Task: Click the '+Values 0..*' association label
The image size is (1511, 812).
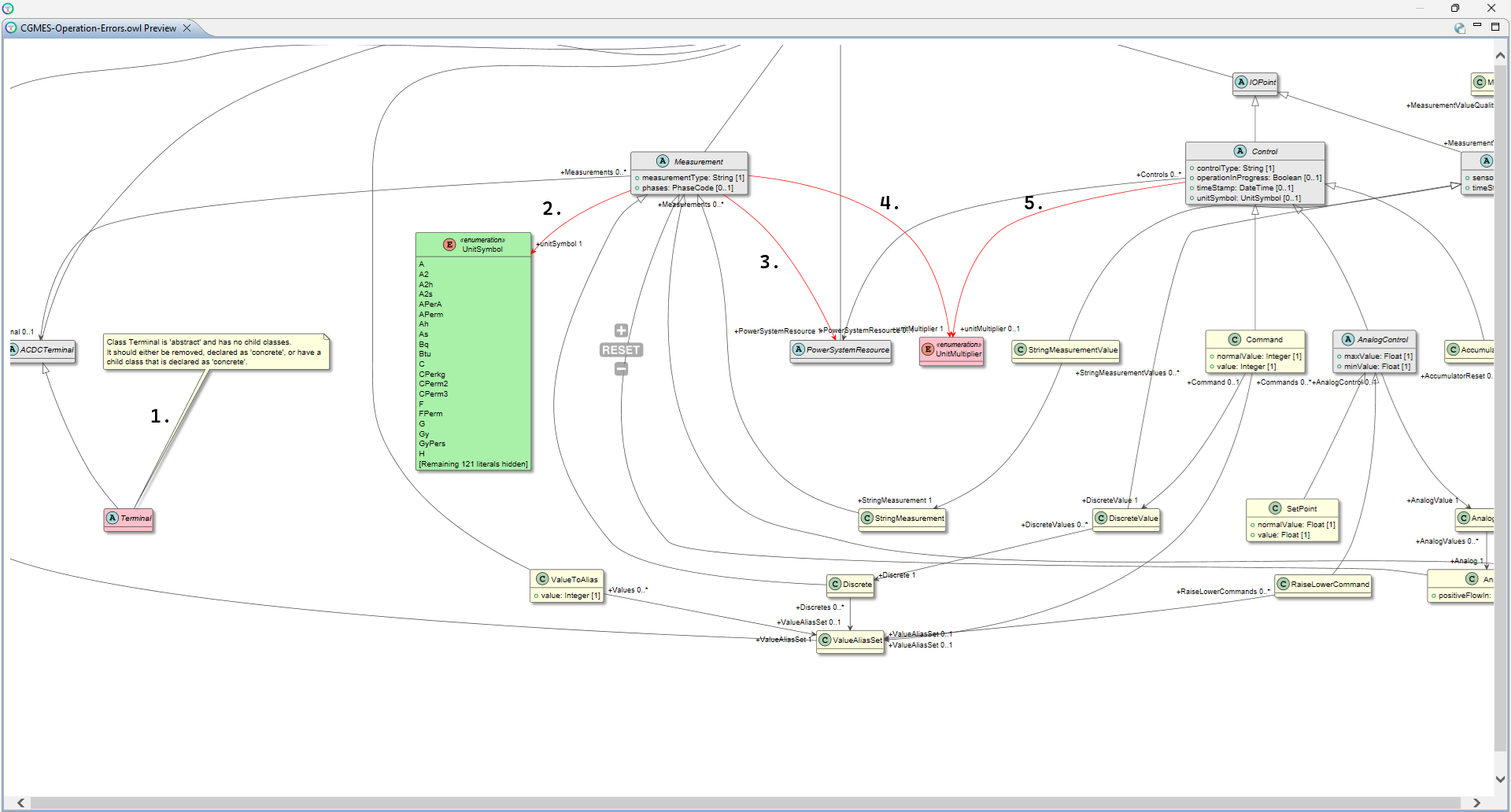Action: tap(628, 590)
